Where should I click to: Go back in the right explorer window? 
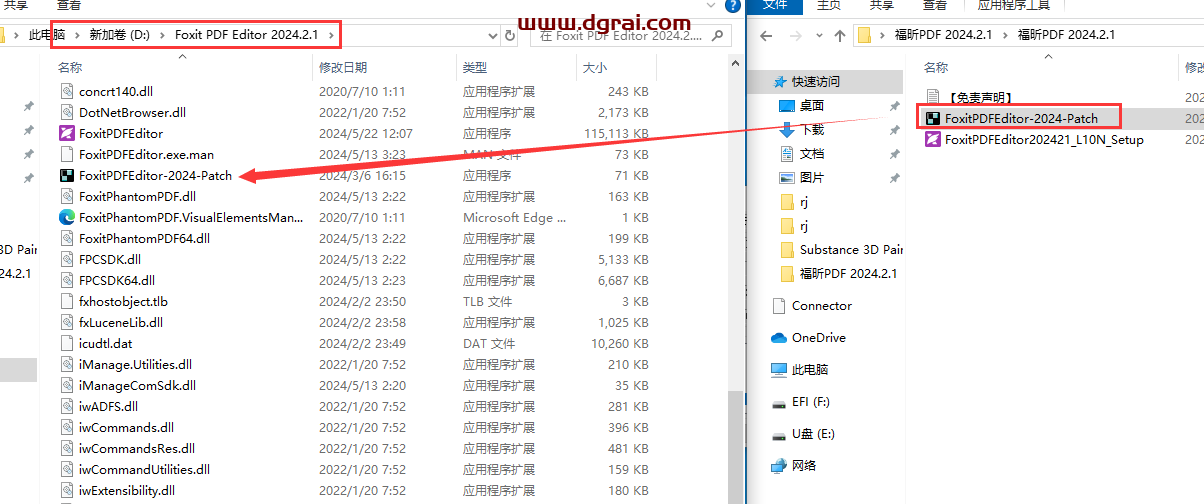point(765,35)
